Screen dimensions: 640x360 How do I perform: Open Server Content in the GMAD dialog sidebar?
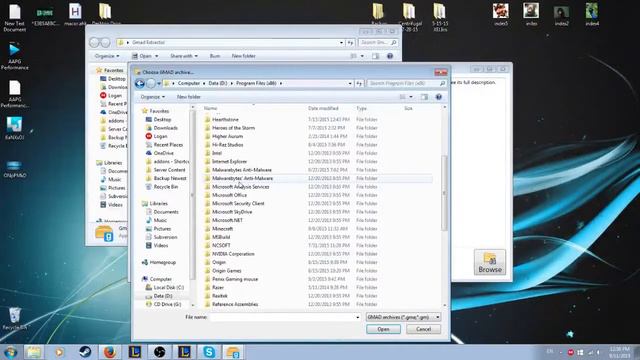[169, 170]
